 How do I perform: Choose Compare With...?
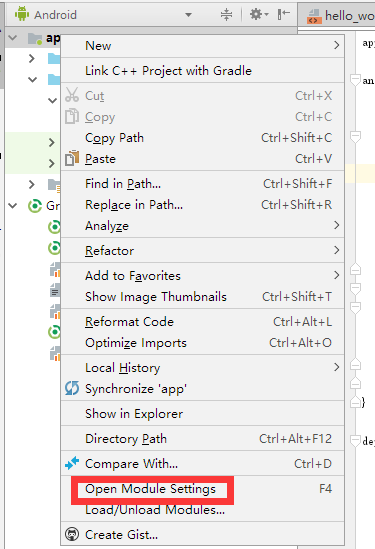coord(202,464)
